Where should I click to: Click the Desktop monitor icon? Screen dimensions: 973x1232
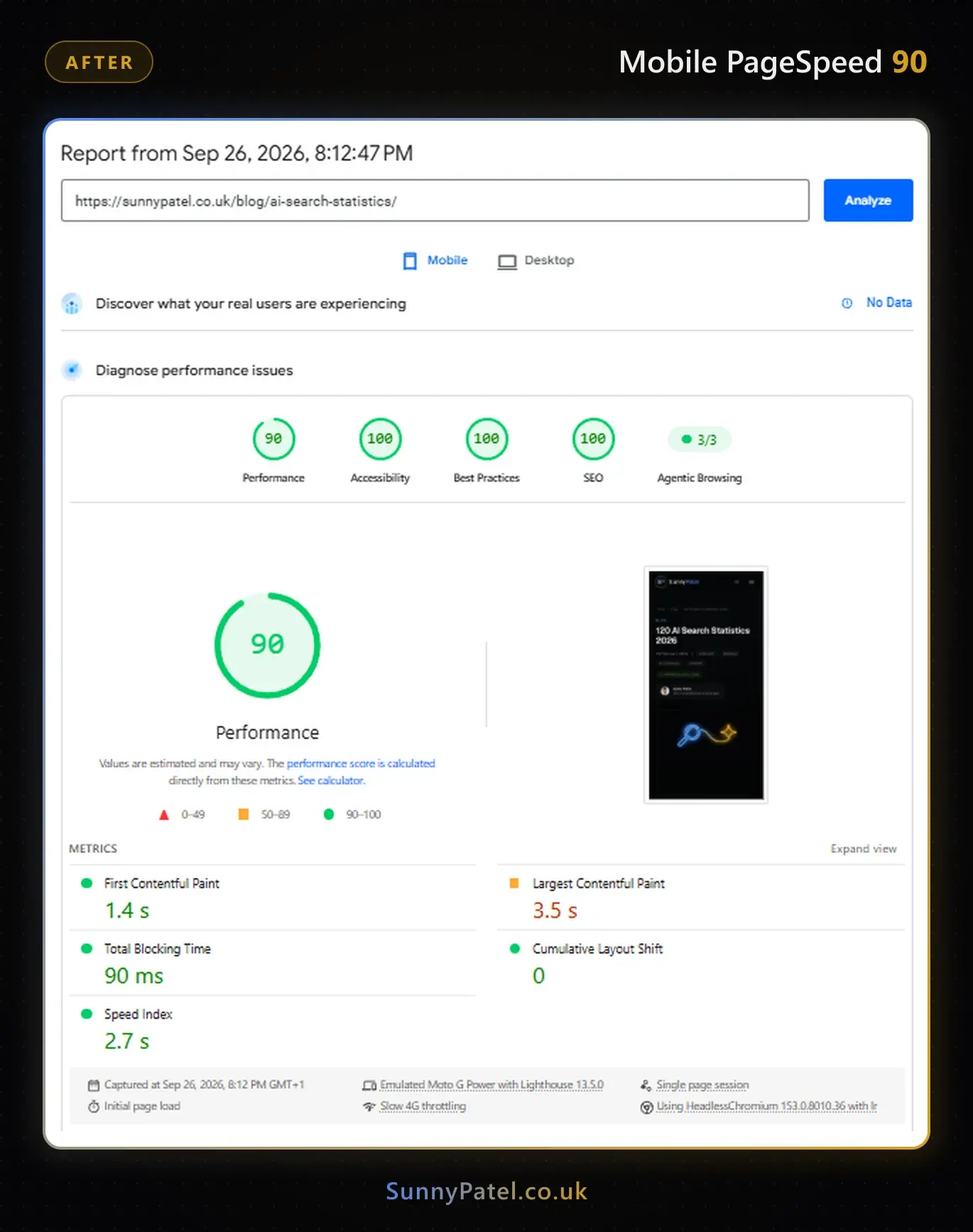(x=507, y=261)
